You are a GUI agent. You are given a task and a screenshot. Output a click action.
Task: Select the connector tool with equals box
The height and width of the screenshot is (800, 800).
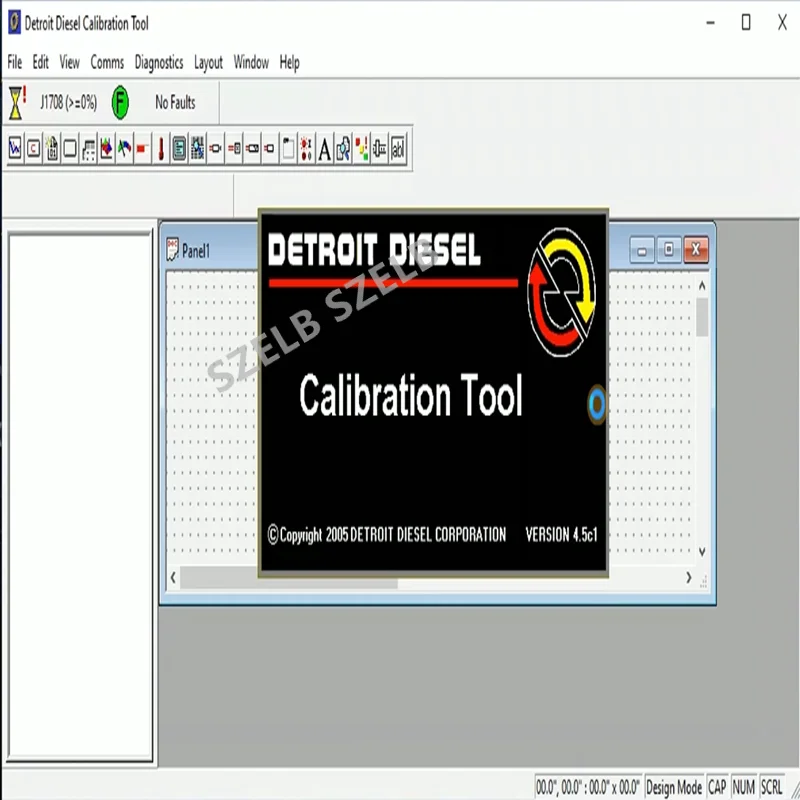[234, 148]
